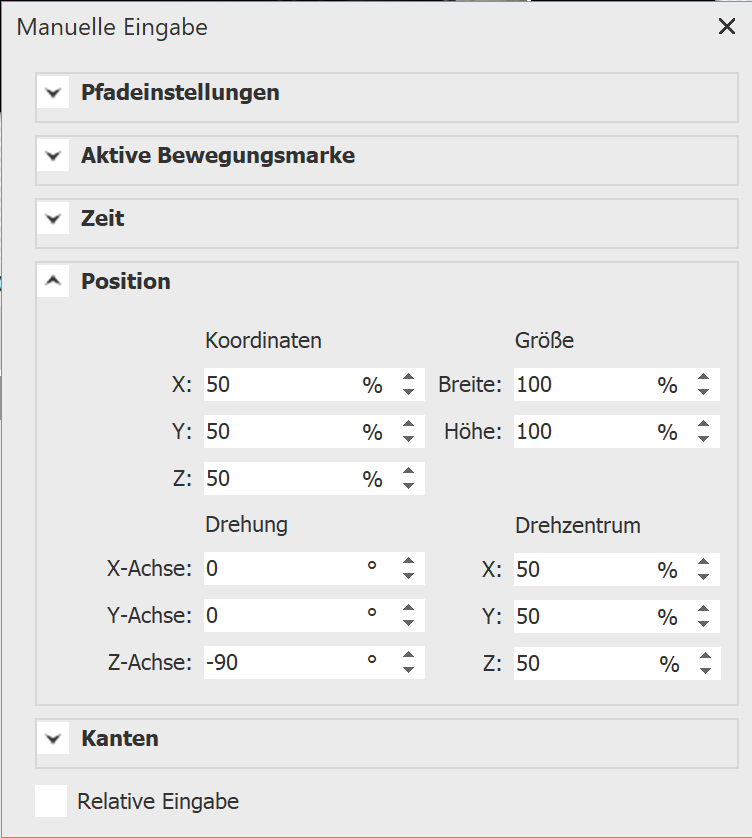
Task: Enable the Relative Eingabe checkbox
Action: coord(51,801)
